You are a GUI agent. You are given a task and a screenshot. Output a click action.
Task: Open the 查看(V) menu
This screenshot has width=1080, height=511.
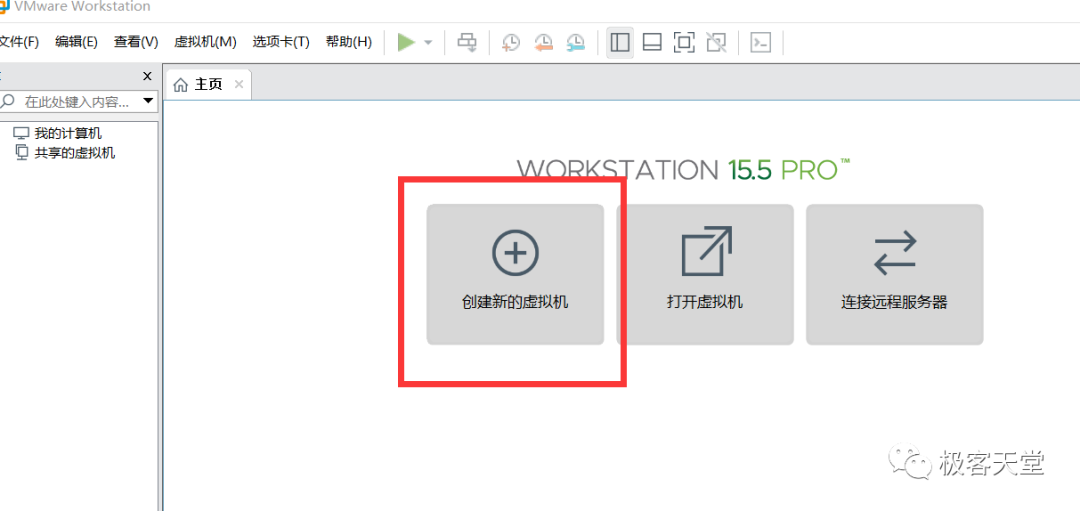coord(136,43)
